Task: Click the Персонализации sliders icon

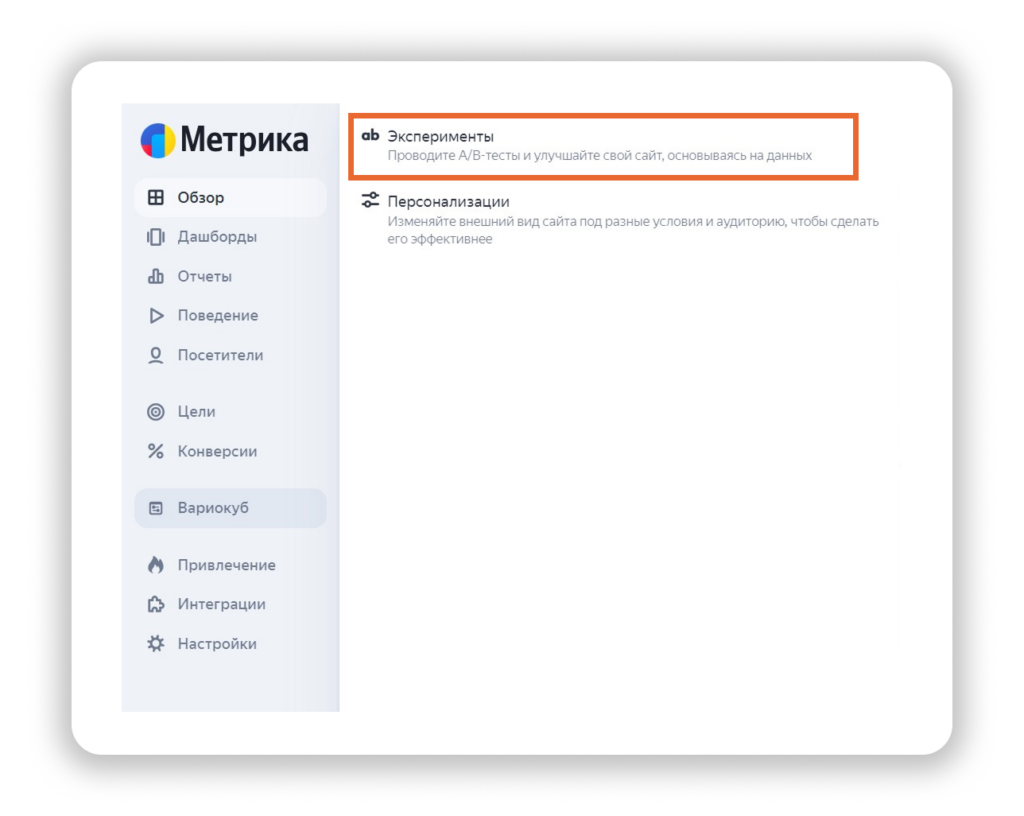Action: pos(370,201)
